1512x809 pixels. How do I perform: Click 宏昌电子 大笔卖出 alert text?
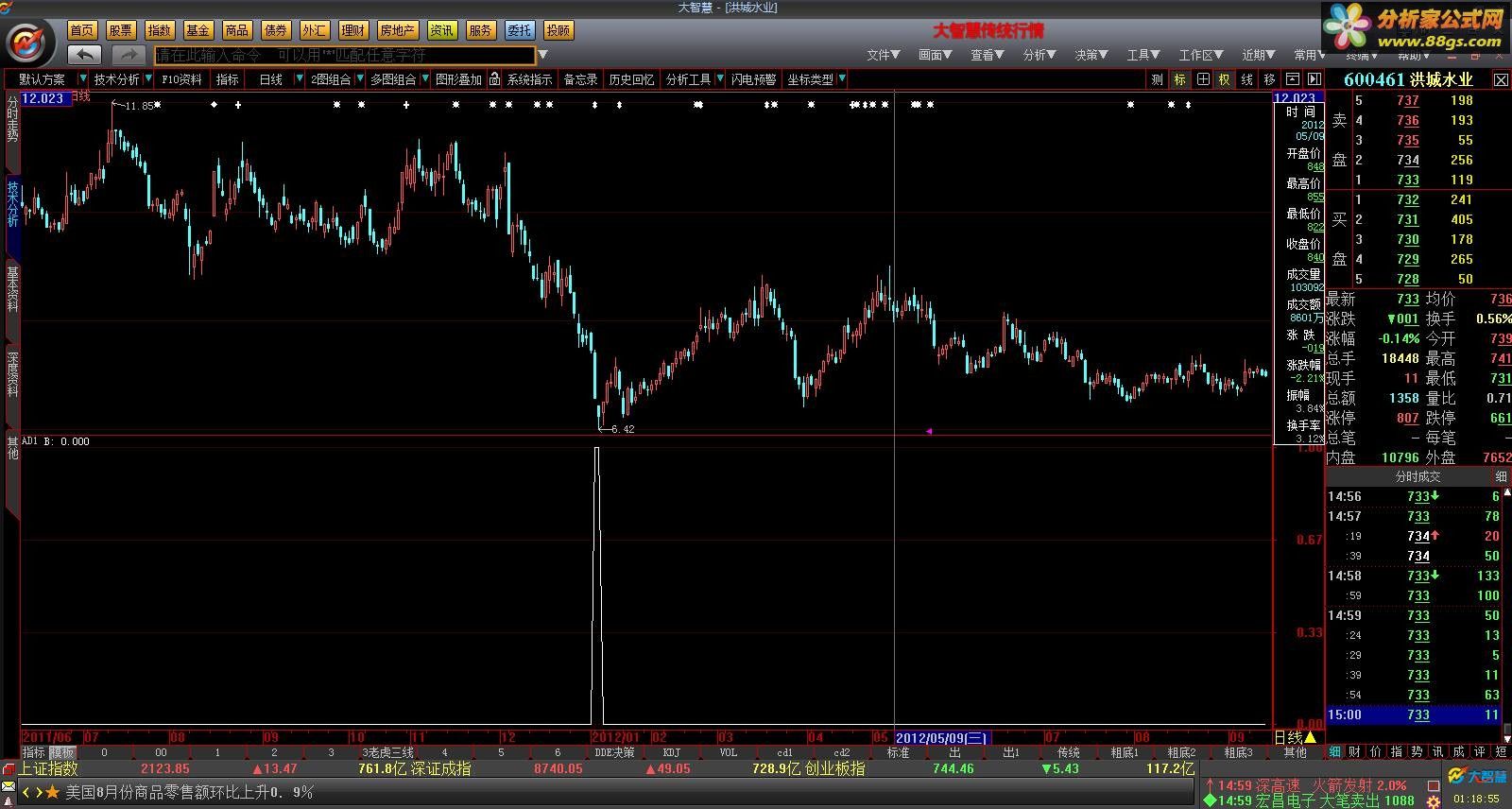[x=1319, y=800]
